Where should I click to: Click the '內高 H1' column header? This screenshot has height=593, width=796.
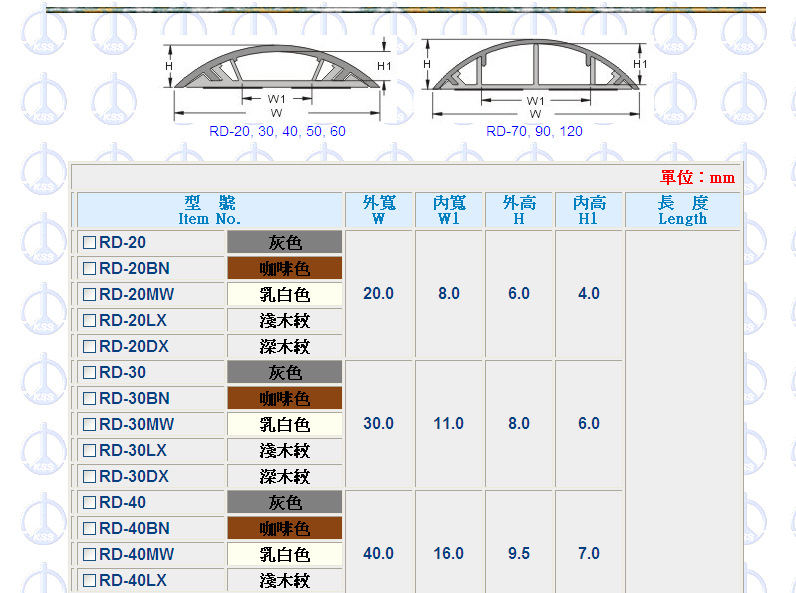pos(589,210)
